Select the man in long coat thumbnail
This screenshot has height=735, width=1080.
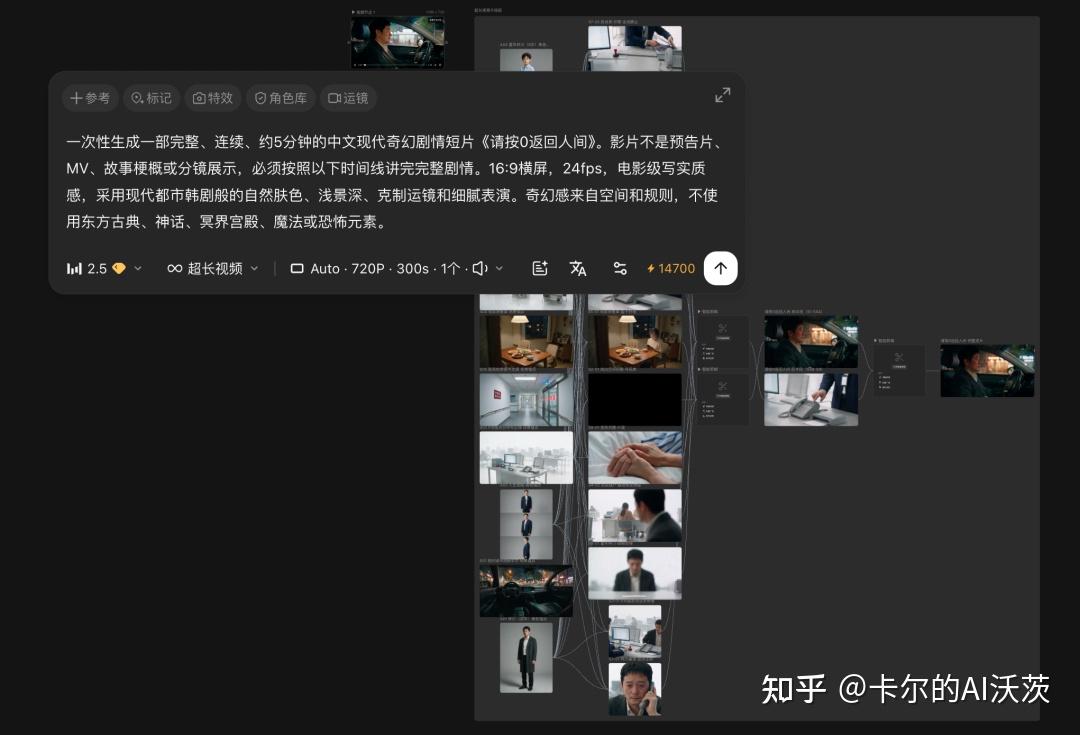point(526,658)
